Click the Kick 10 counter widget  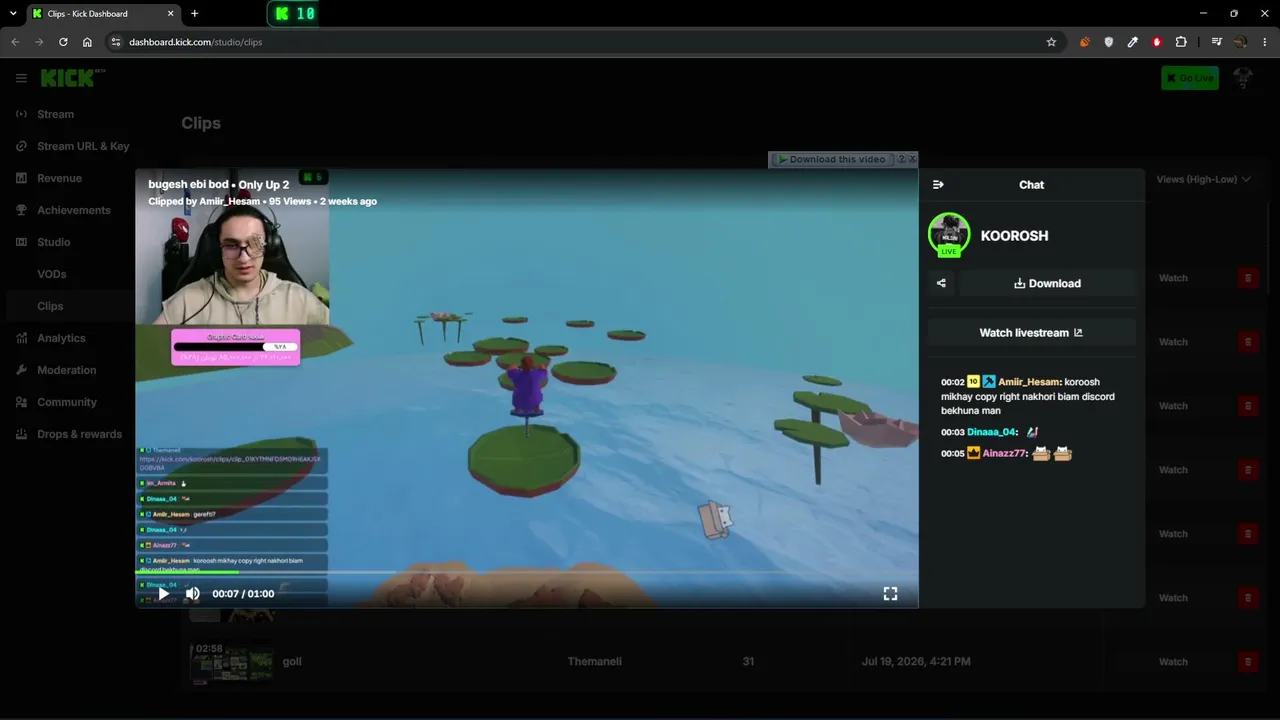point(294,14)
